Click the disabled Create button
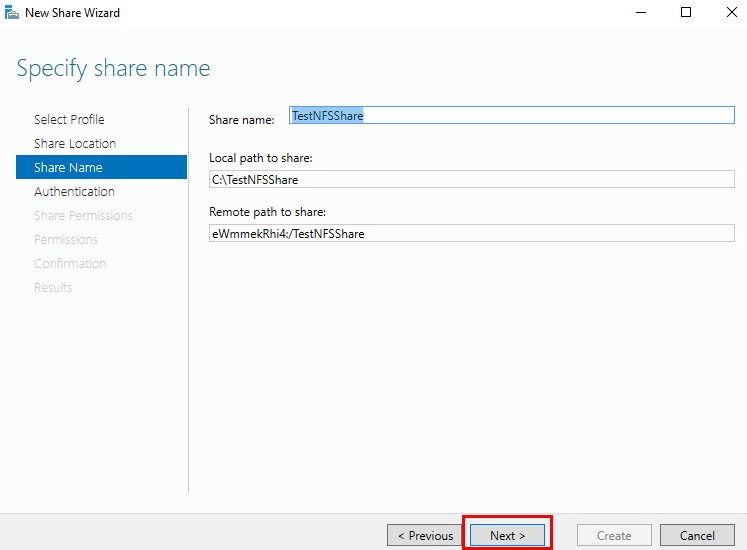 [614, 535]
